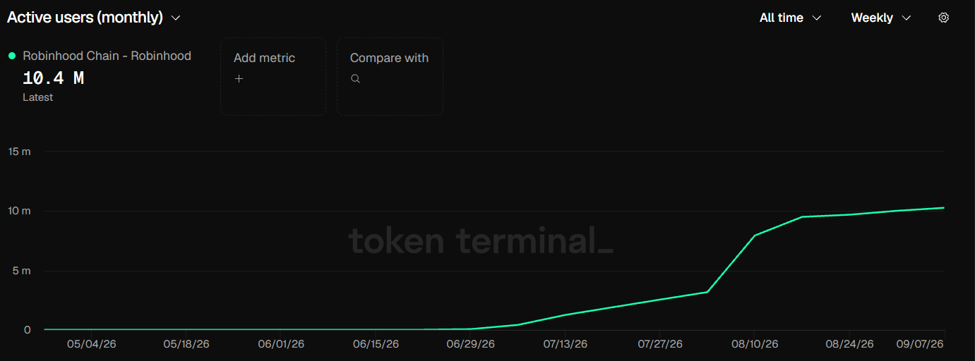Click the Add metric box

[273, 76]
